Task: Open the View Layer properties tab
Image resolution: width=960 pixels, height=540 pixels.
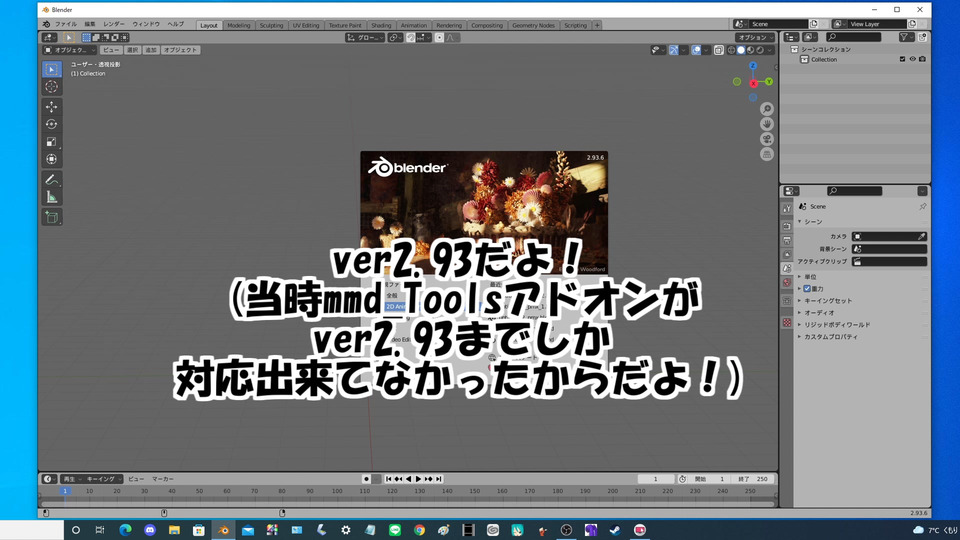Action: coord(787,254)
